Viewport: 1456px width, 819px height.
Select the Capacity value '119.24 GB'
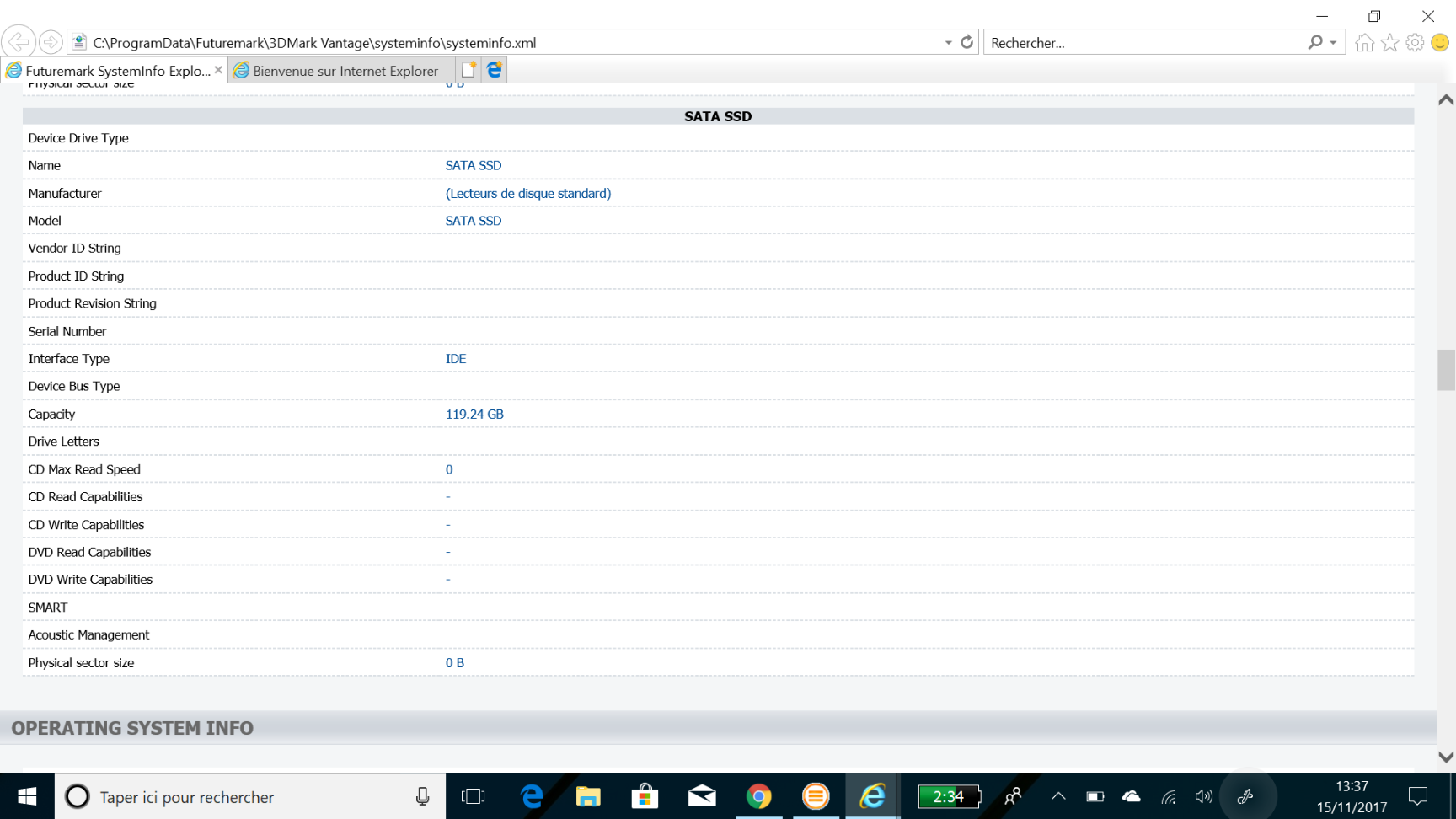(474, 415)
